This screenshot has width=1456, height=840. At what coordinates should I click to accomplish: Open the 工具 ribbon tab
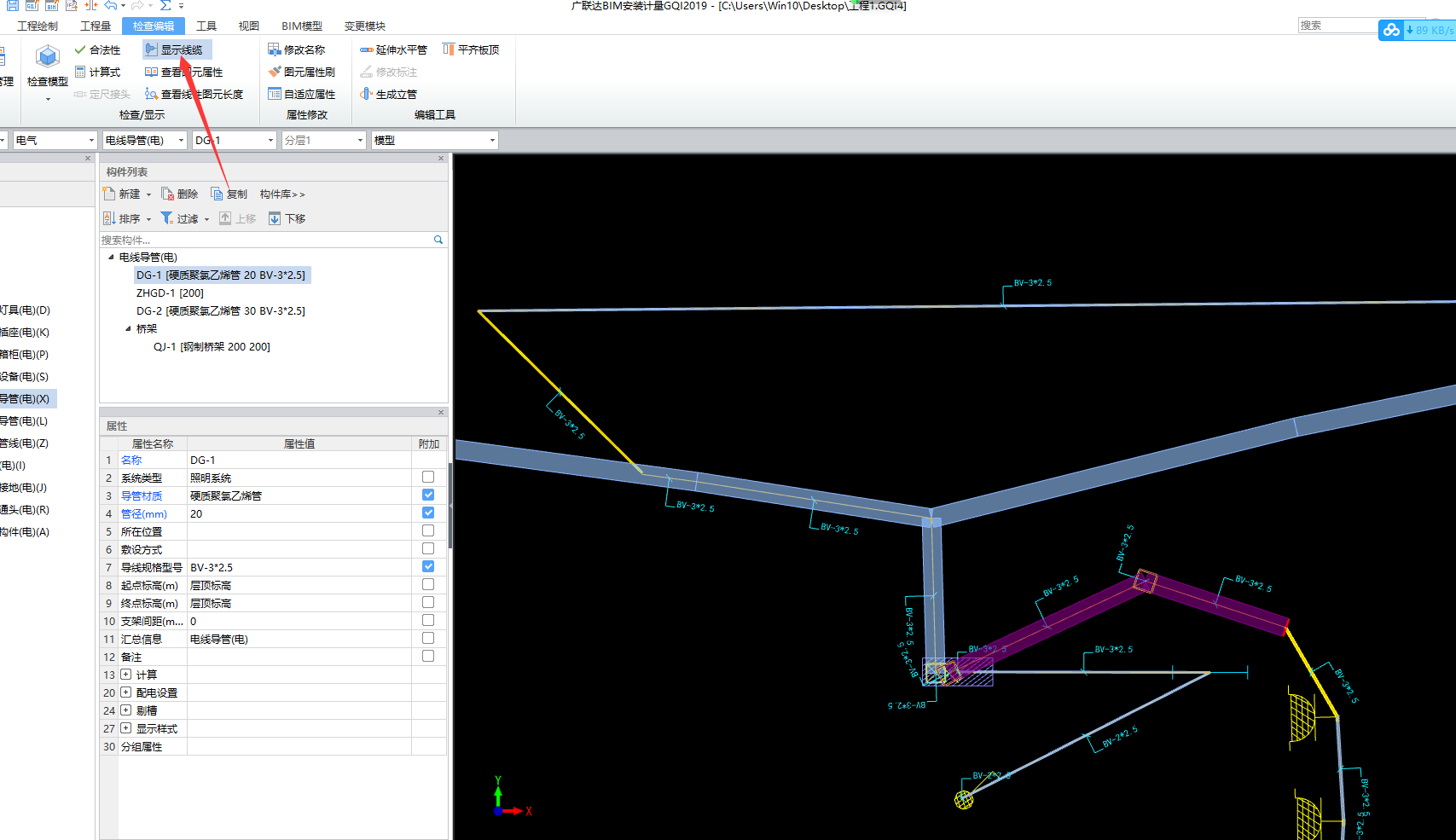click(206, 26)
